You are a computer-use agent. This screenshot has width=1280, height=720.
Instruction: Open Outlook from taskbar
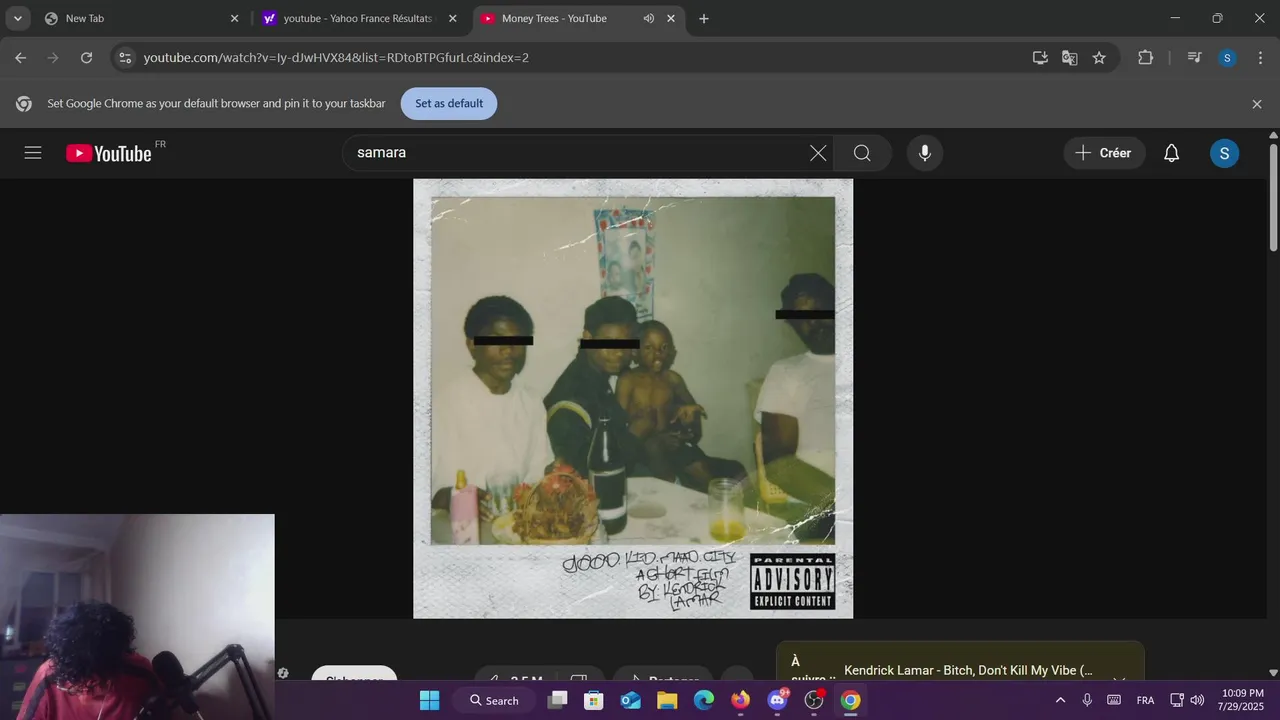pyautogui.click(x=631, y=700)
